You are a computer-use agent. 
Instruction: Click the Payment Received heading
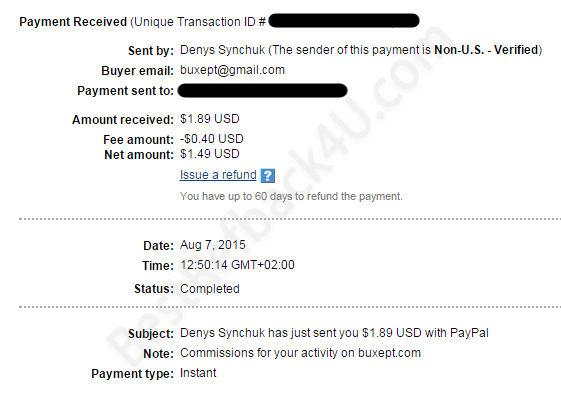coord(73,22)
